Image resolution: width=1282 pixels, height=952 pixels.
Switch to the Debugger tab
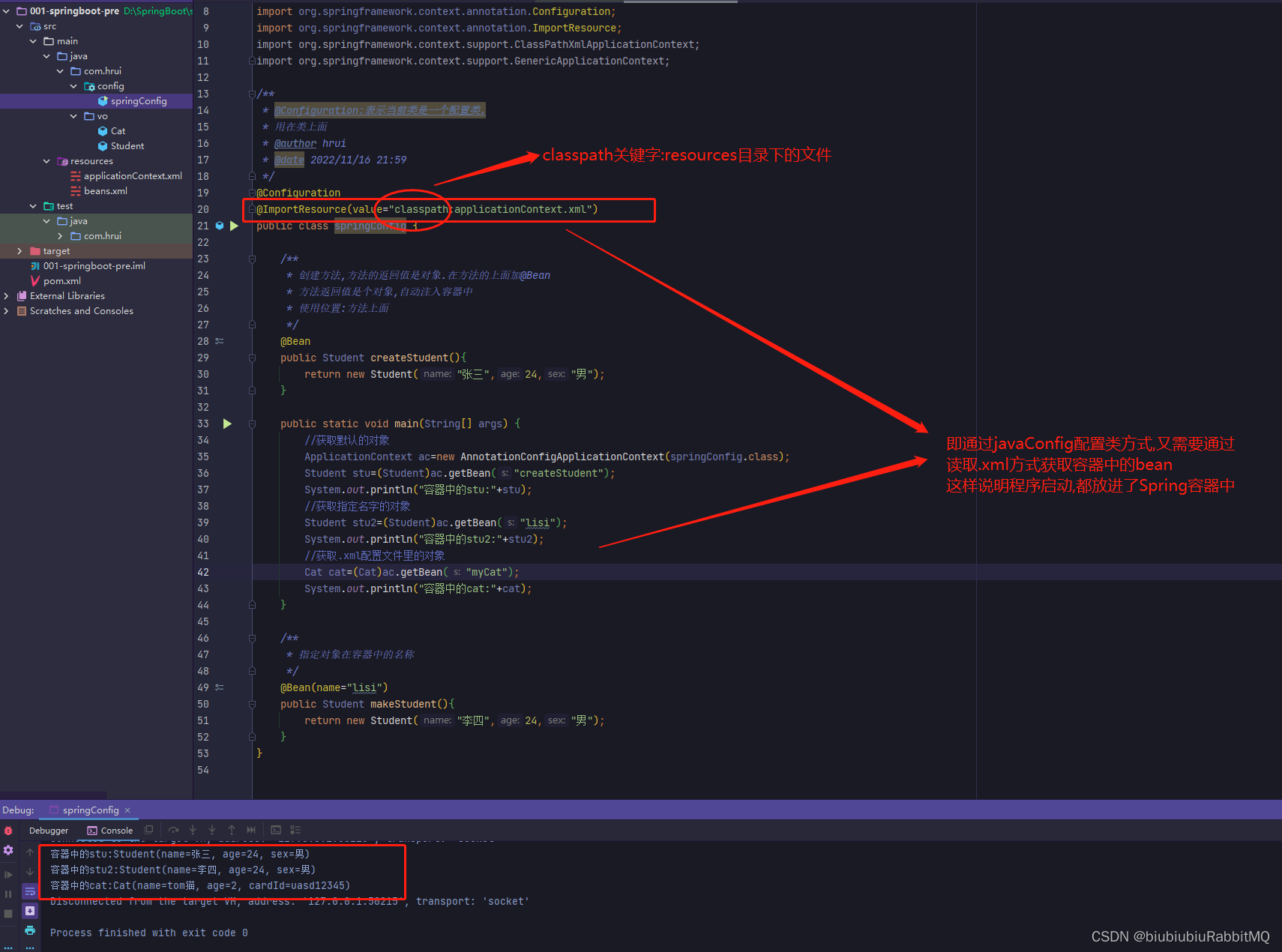click(x=49, y=831)
